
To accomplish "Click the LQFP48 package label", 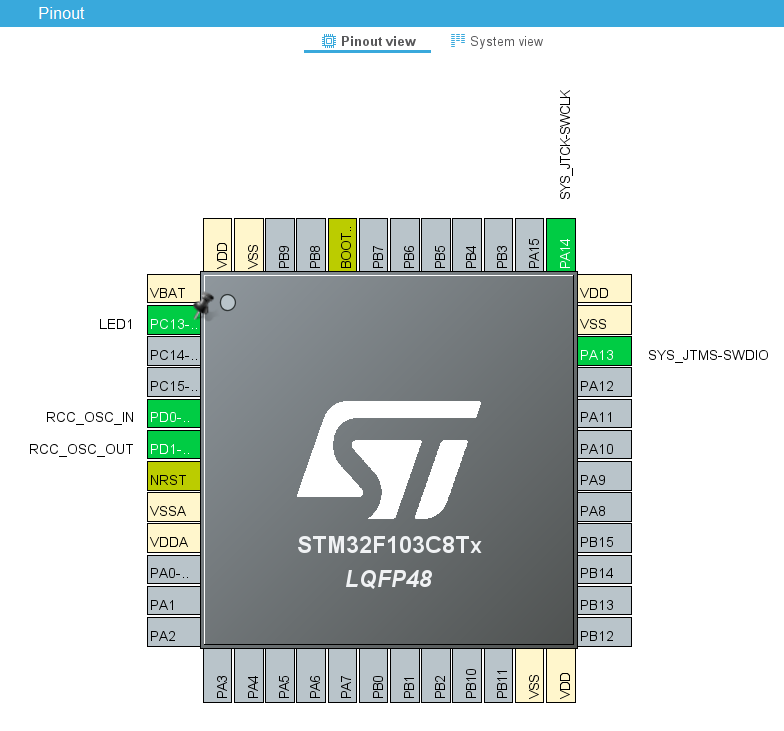I will tap(389, 579).
